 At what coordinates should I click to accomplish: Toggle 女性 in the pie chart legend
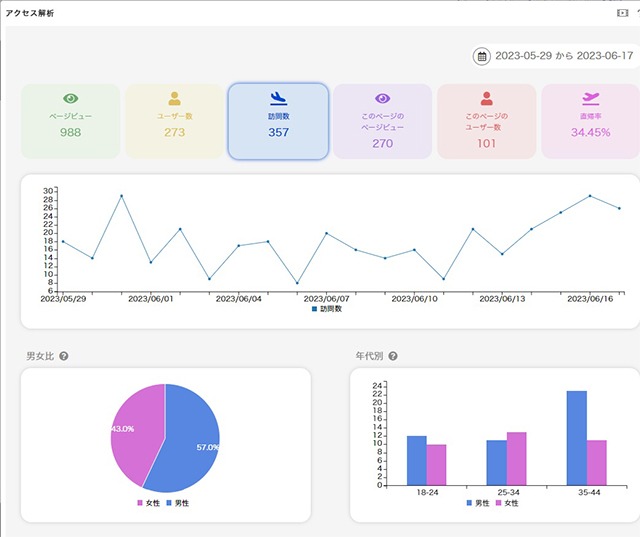coord(147,503)
